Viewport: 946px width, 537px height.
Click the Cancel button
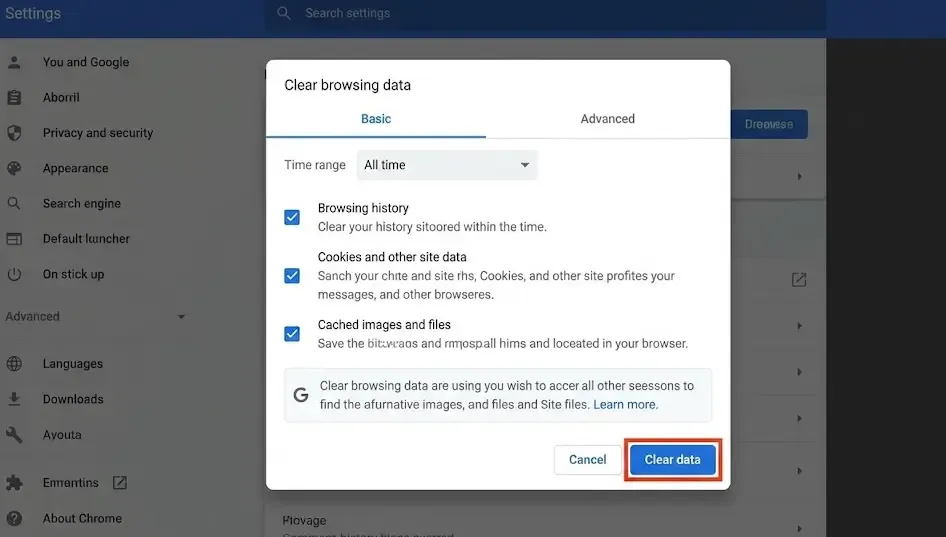(587, 460)
